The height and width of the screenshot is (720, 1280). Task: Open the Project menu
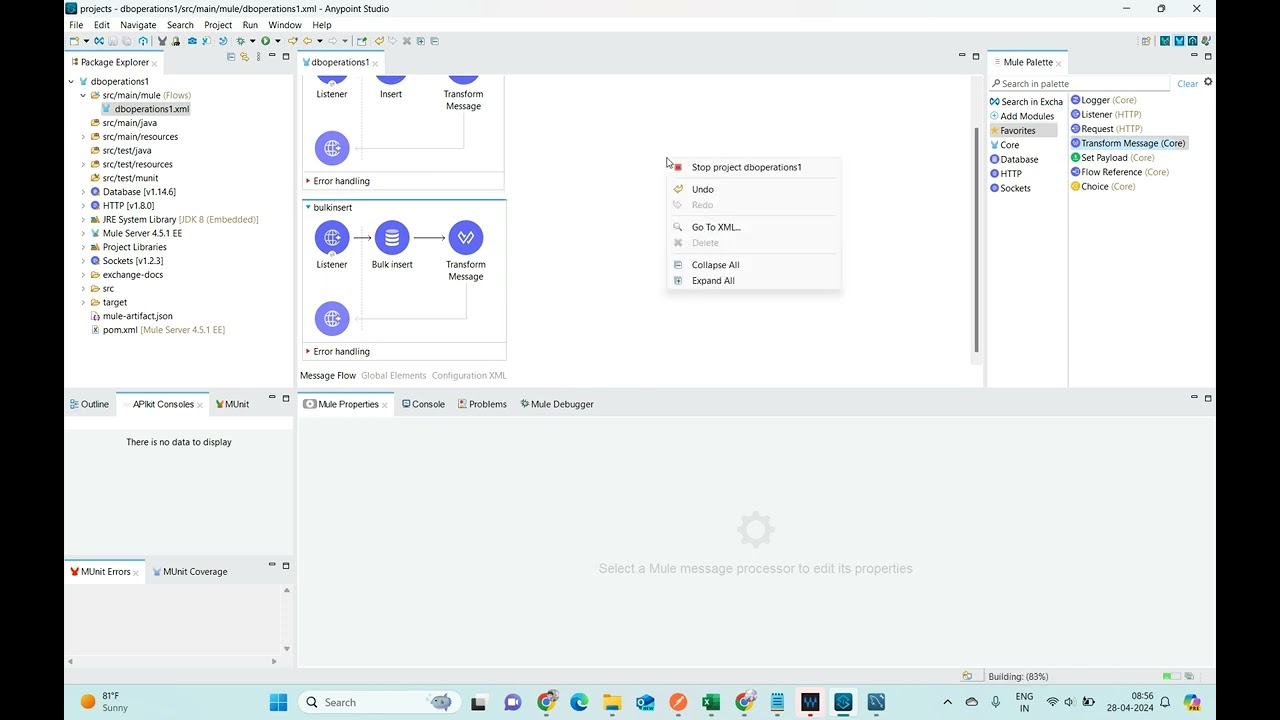pyautogui.click(x=218, y=25)
